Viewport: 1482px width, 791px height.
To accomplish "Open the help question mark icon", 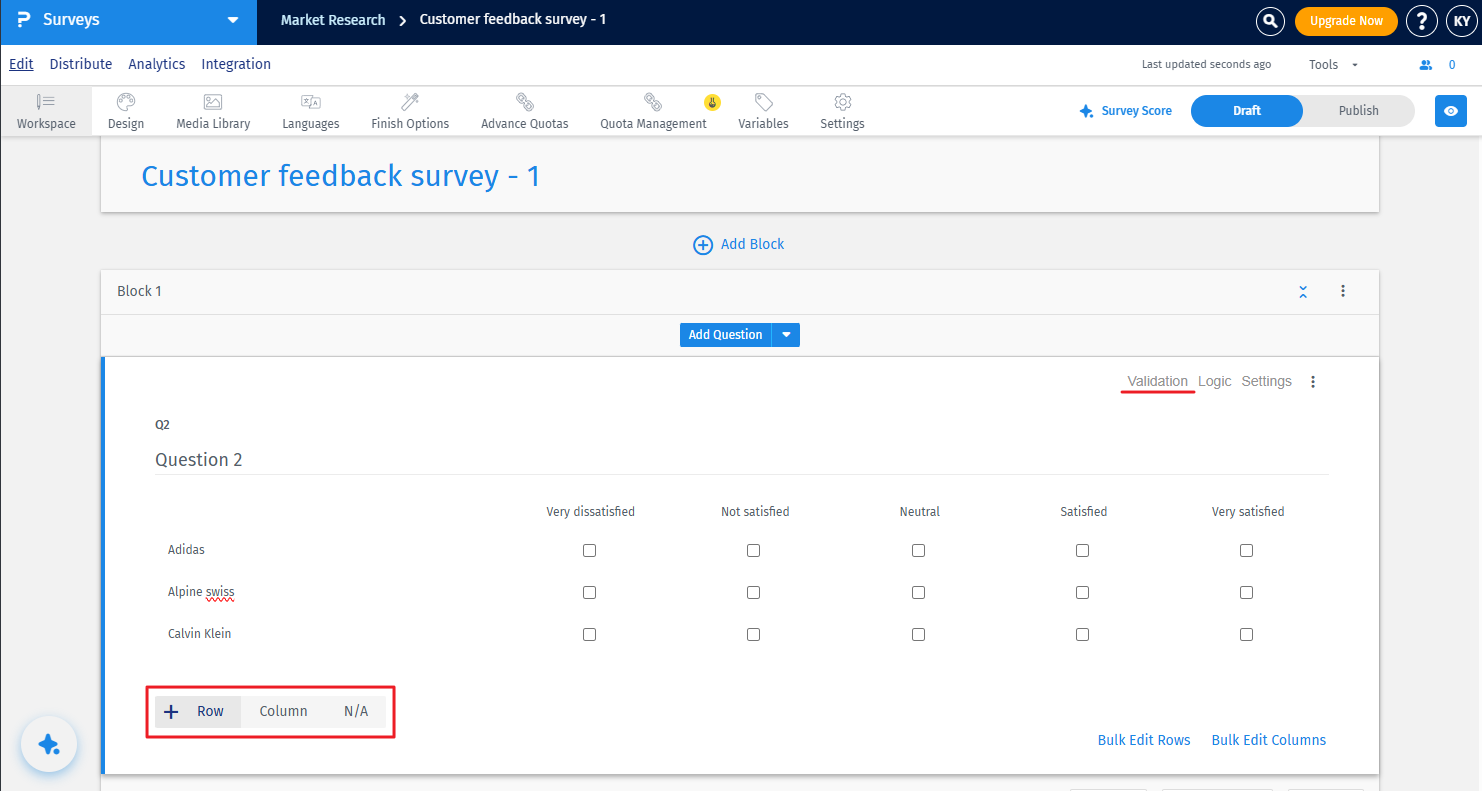I will [x=1421, y=20].
